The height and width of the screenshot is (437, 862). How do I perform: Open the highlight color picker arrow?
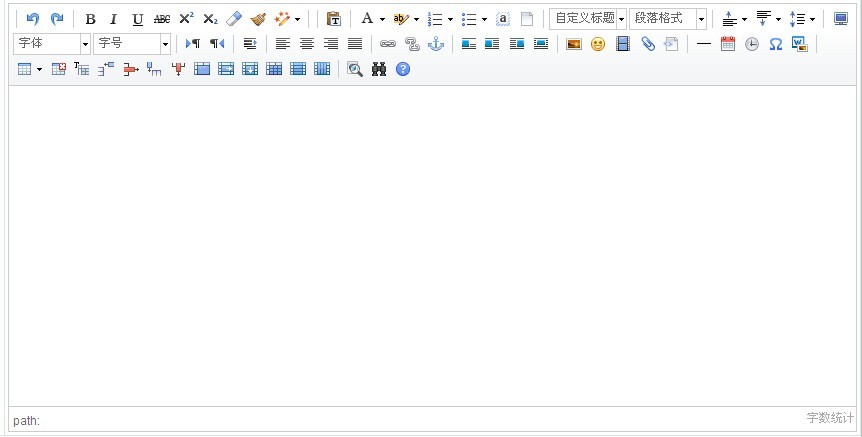coord(416,20)
